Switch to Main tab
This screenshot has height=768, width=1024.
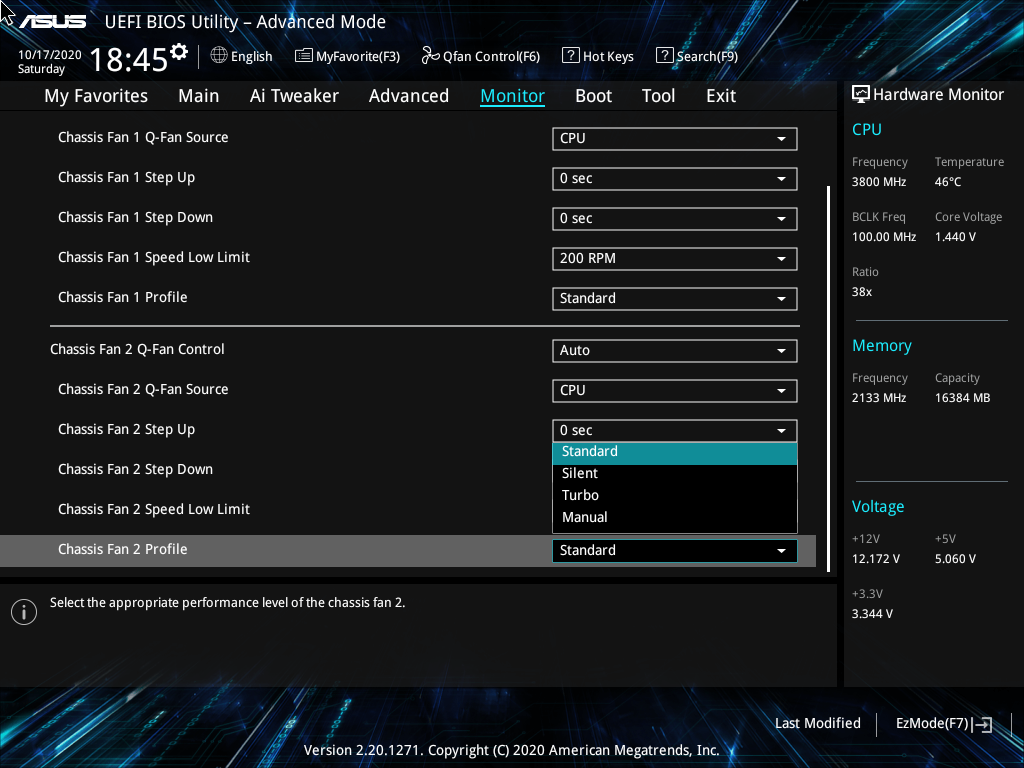click(x=199, y=96)
